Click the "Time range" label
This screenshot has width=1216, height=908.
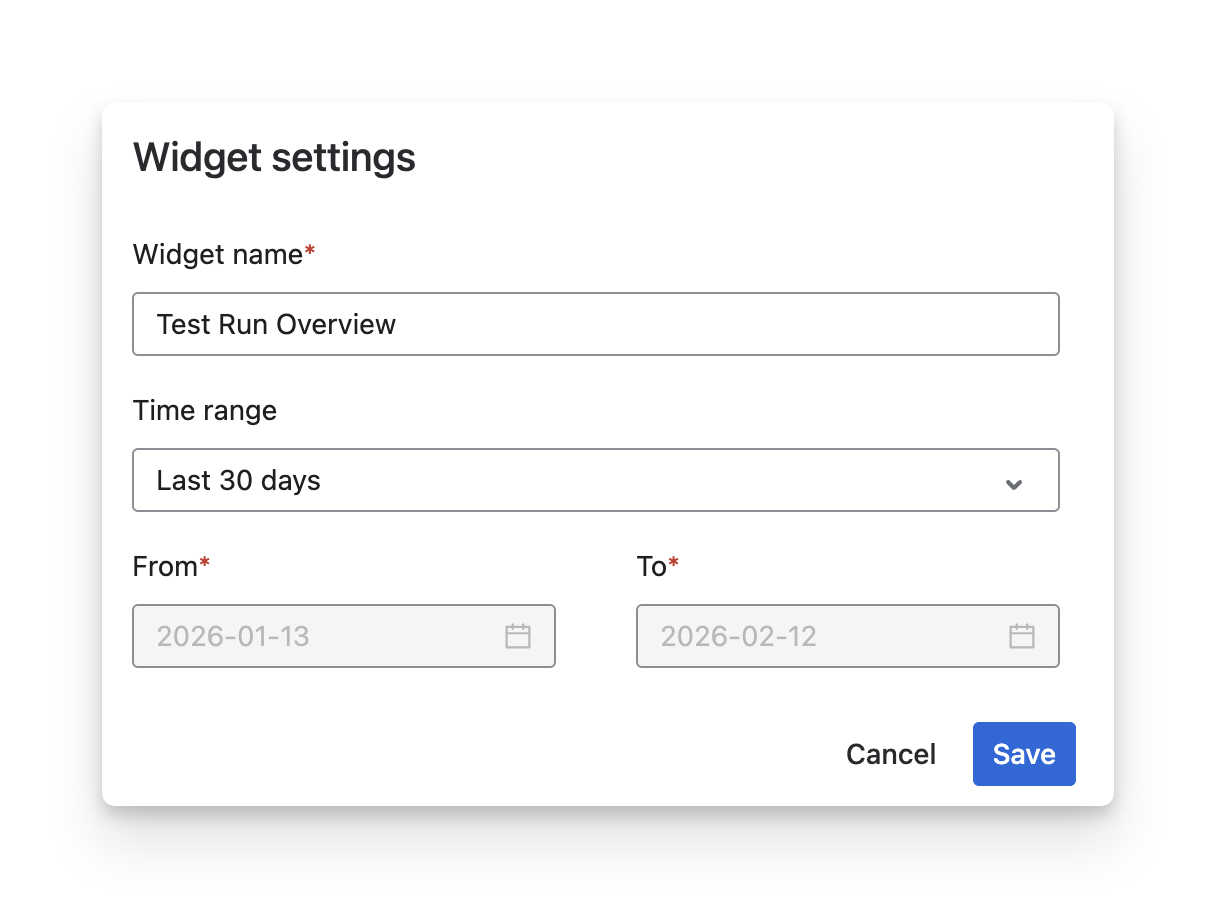click(205, 411)
